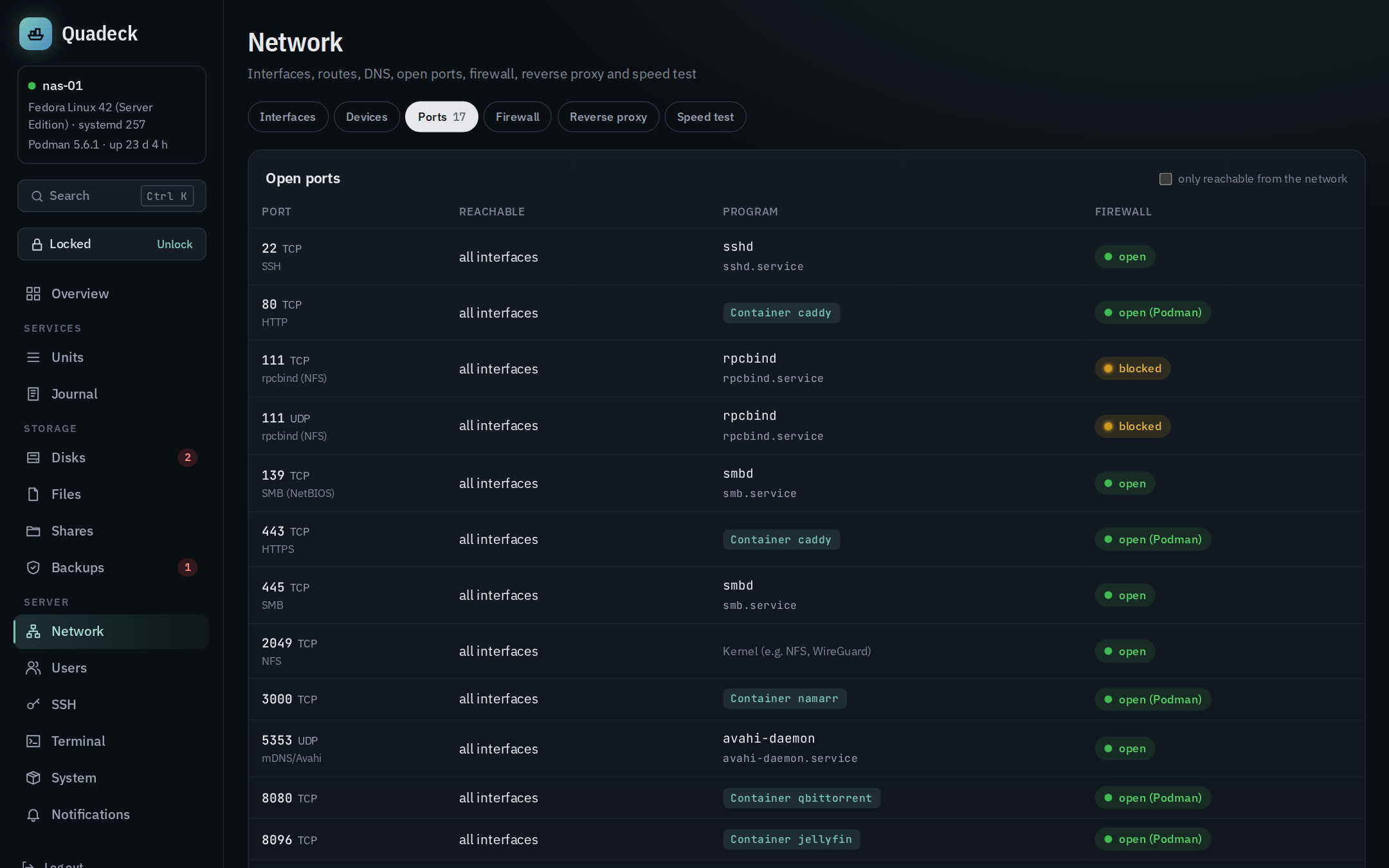
Task: Click the blocked status on 111 UDP
Action: click(1132, 426)
